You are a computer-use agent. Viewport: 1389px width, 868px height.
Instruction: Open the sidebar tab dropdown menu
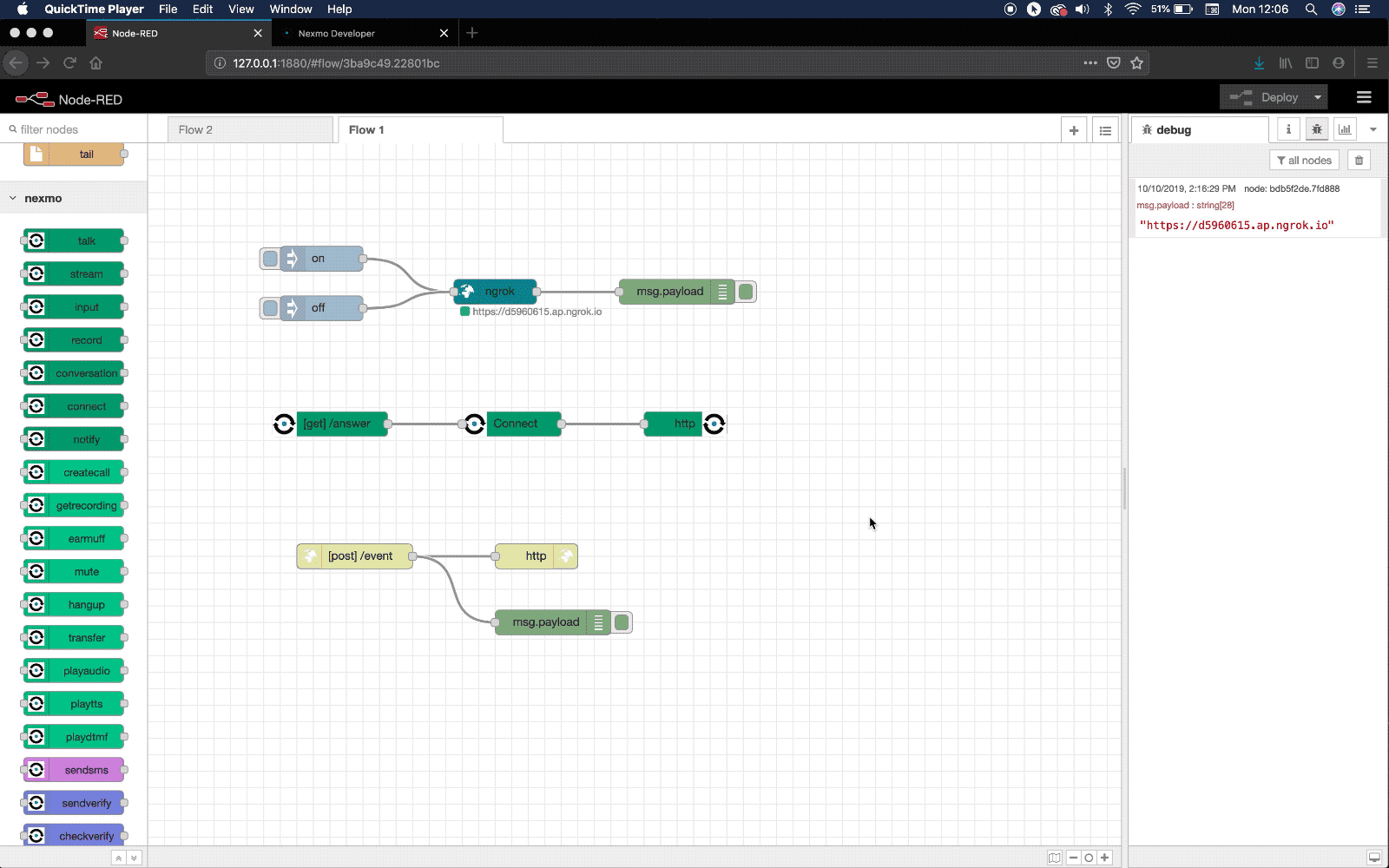click(x=1373, y=129)
